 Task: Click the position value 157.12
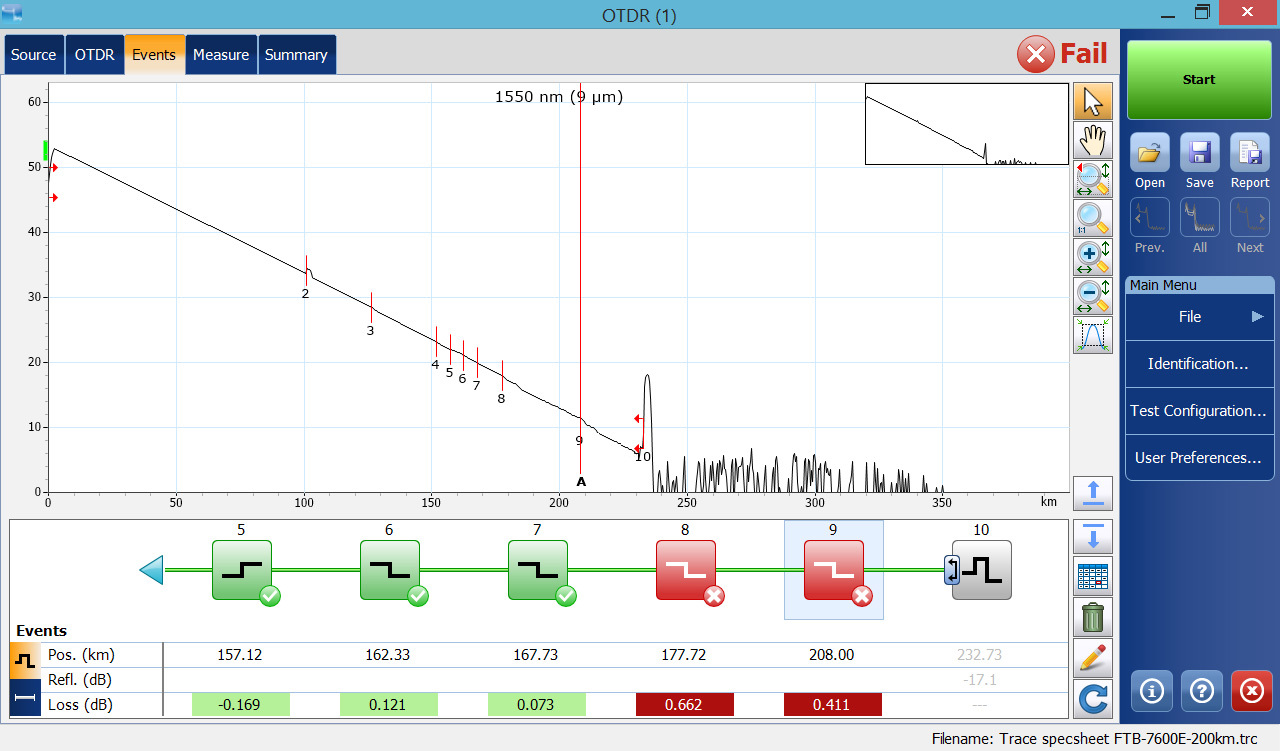(x=241, y=655)
